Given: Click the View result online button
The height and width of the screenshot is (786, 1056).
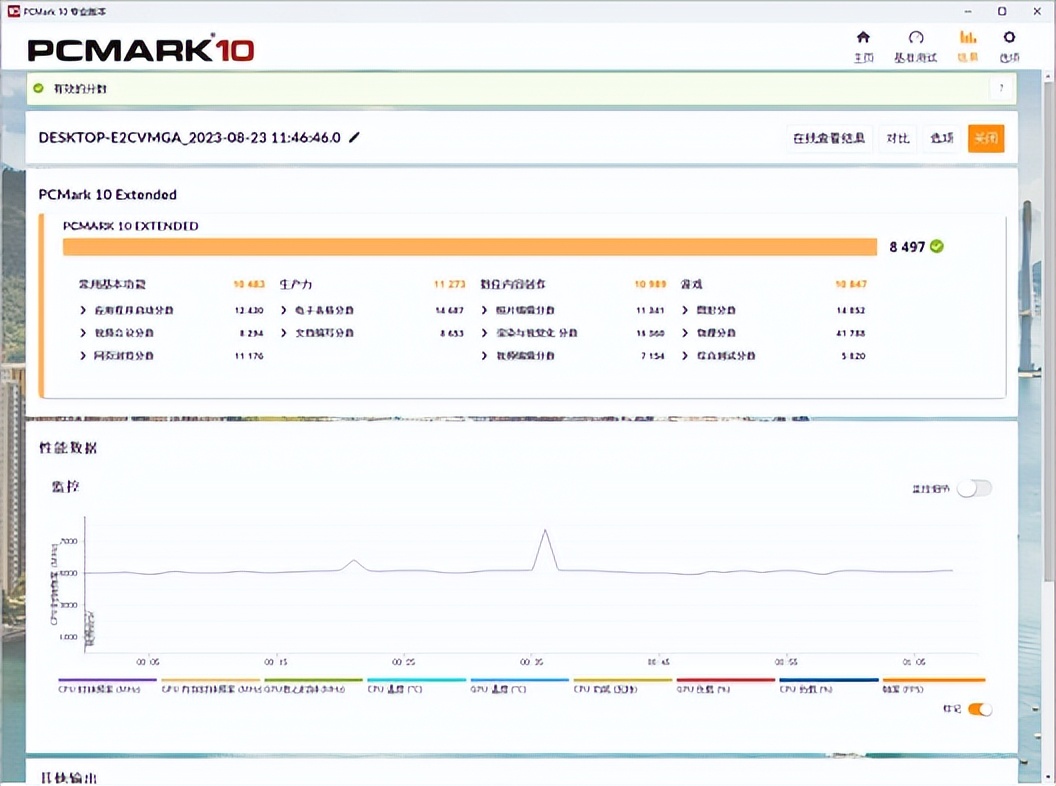Looking at the screenshot, I should click(828, 138).
